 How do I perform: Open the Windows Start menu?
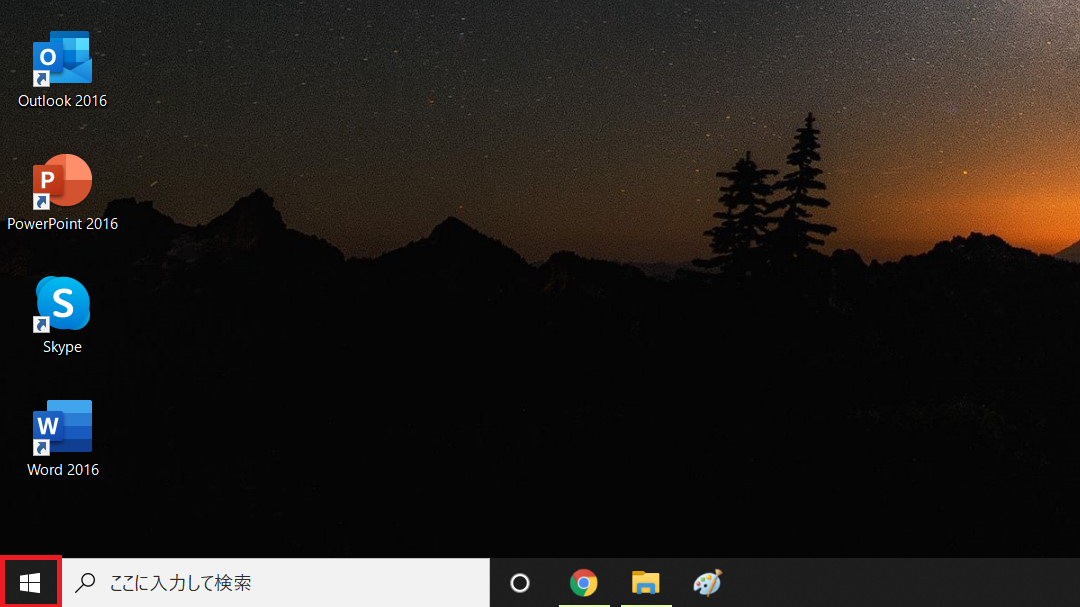point(30,583)
